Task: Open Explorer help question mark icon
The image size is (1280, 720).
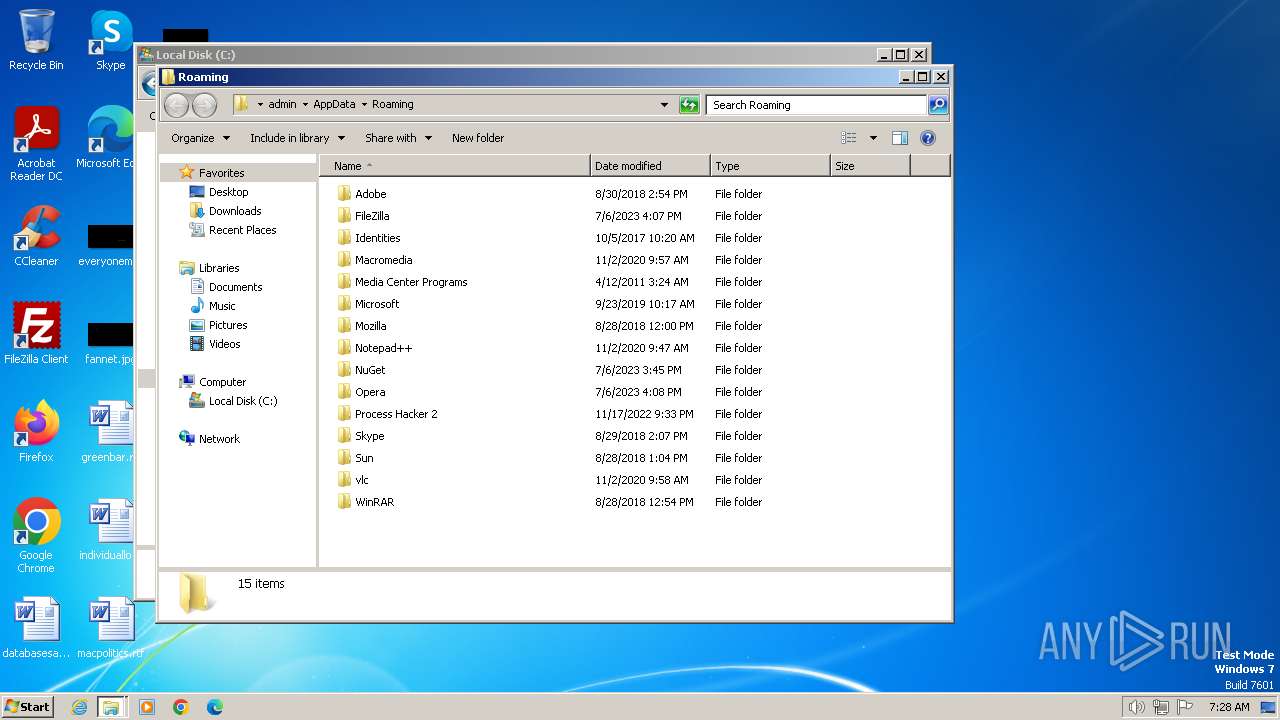Action: click(928, 138)
